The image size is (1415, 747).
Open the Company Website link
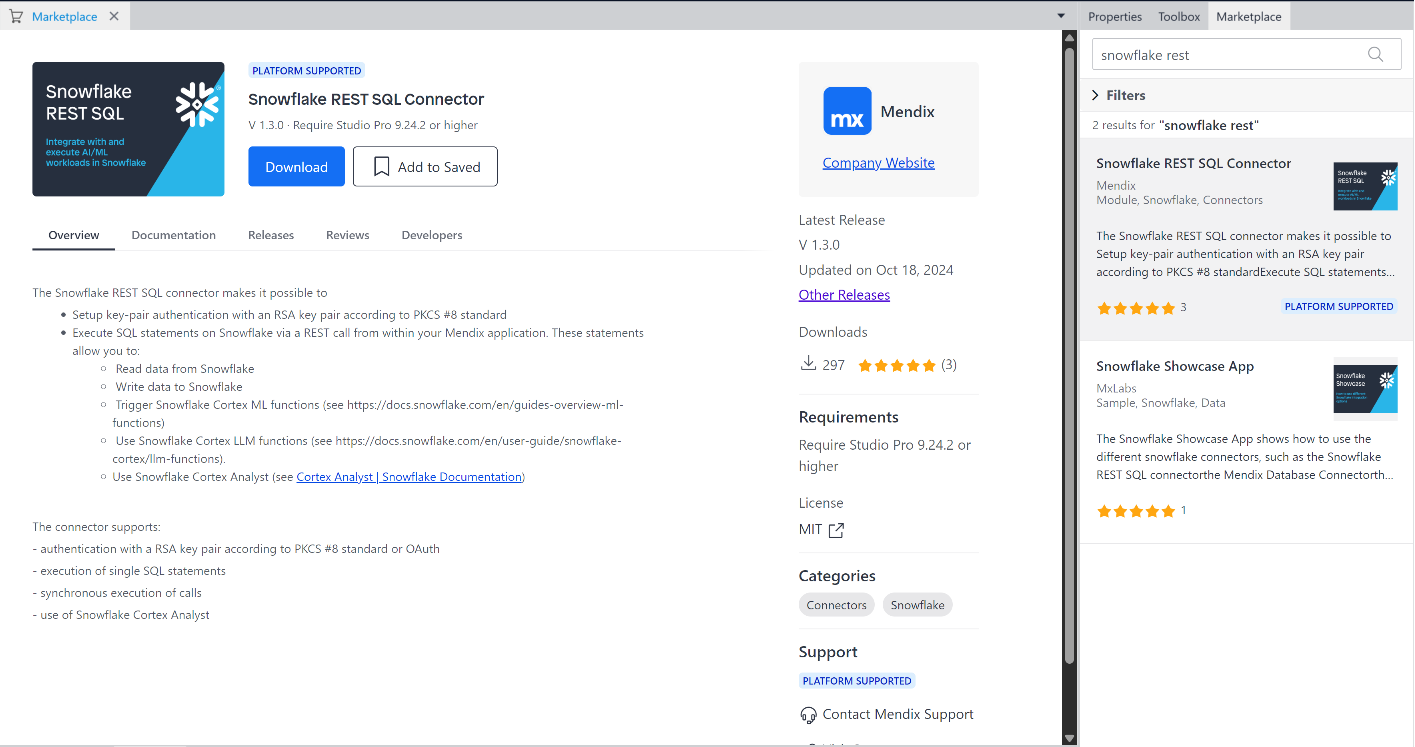pos(878,163)
